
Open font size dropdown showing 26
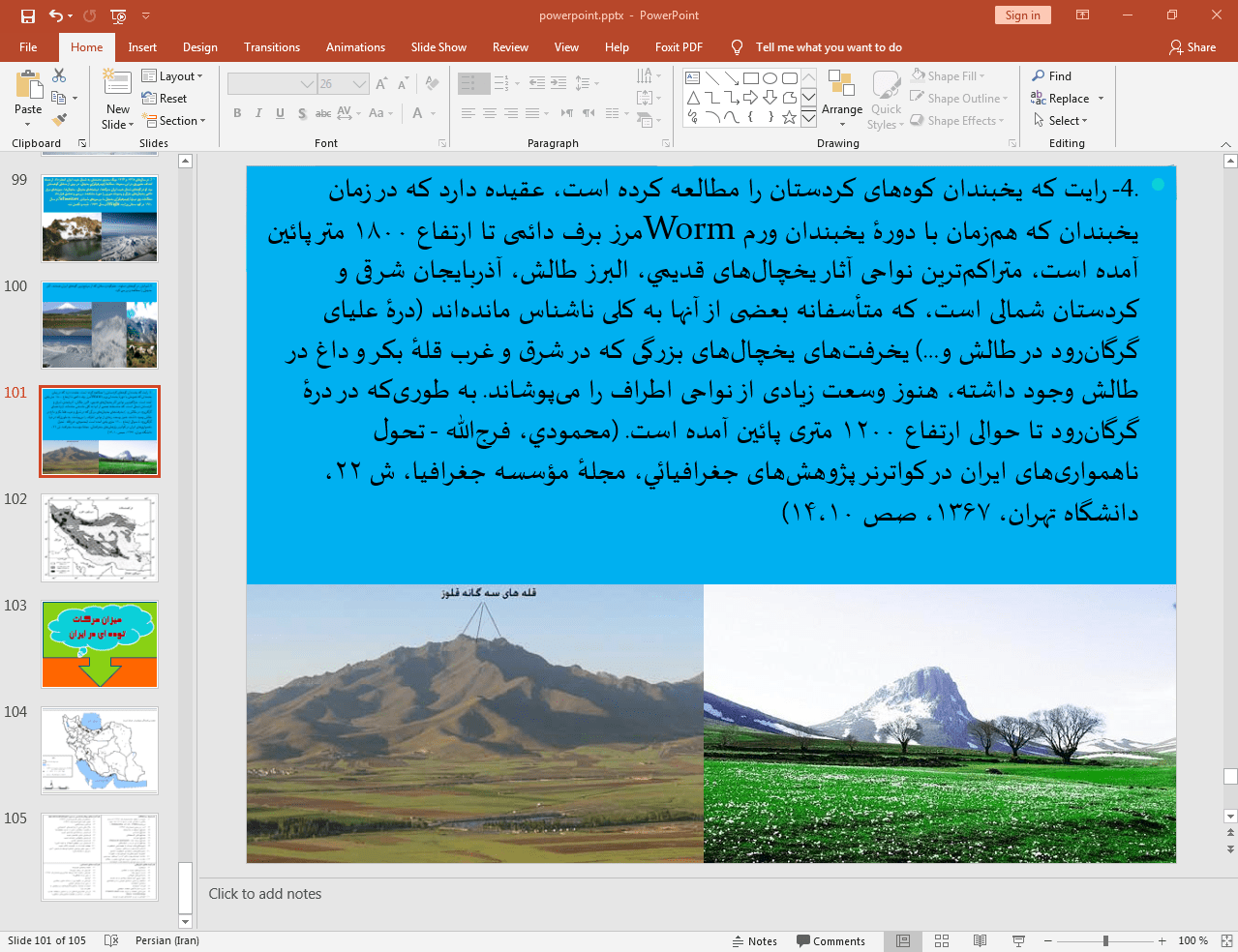[x=360, y=84]
